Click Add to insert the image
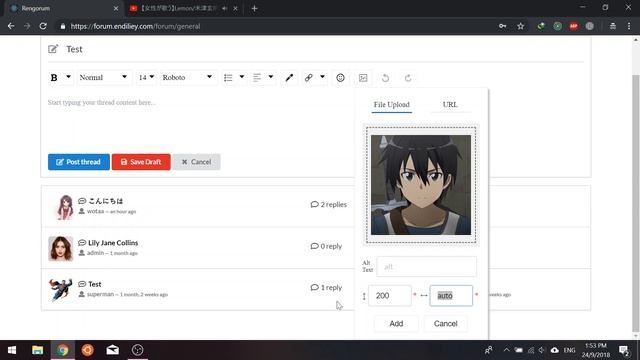This screenshot has width=640, height=360. click(x=396, y=324)
